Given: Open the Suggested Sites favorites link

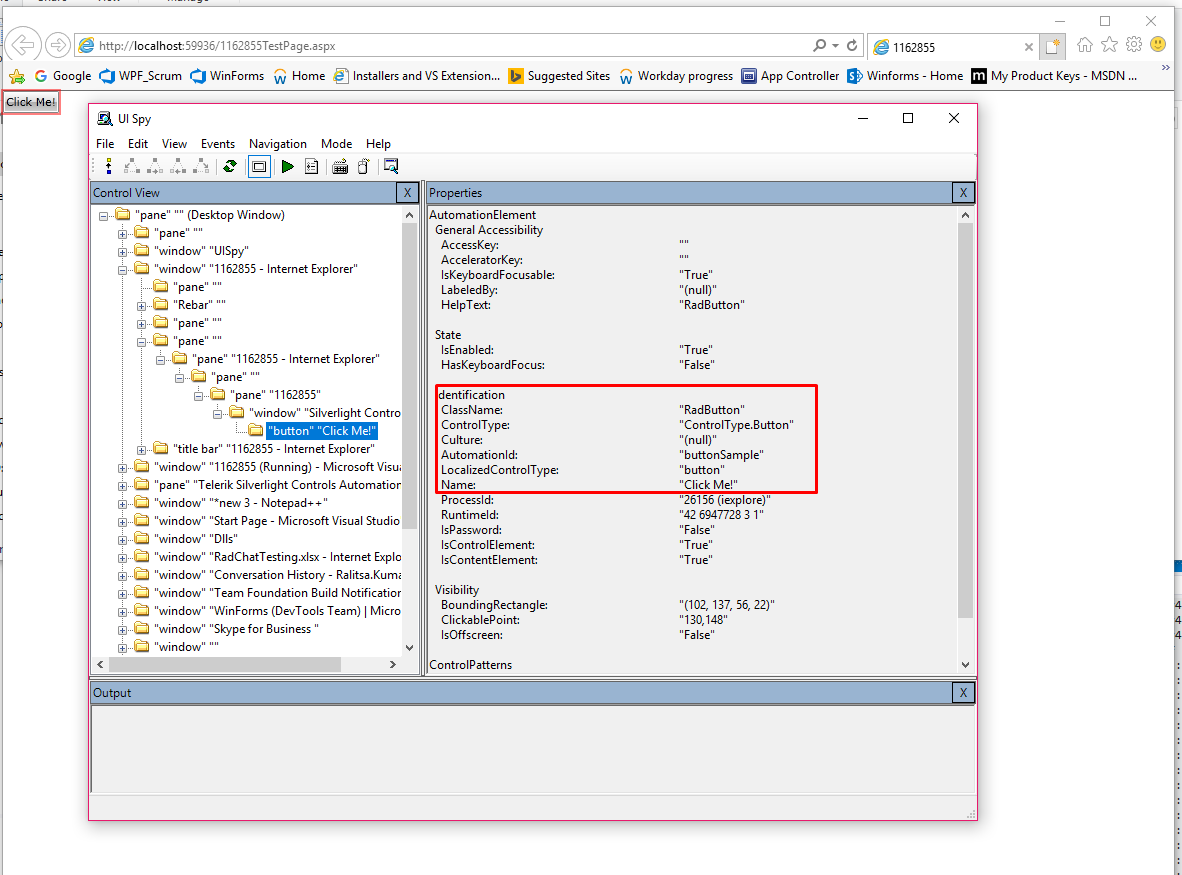Looking at the screenshot, I should [568, 76].
